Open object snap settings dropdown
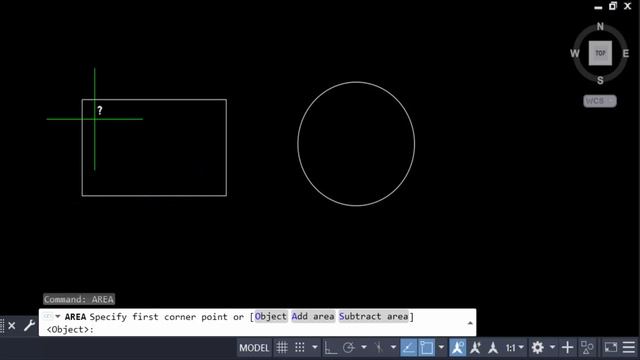The height and width of the screenshot is (360, 640). click(x=441, y=348)
